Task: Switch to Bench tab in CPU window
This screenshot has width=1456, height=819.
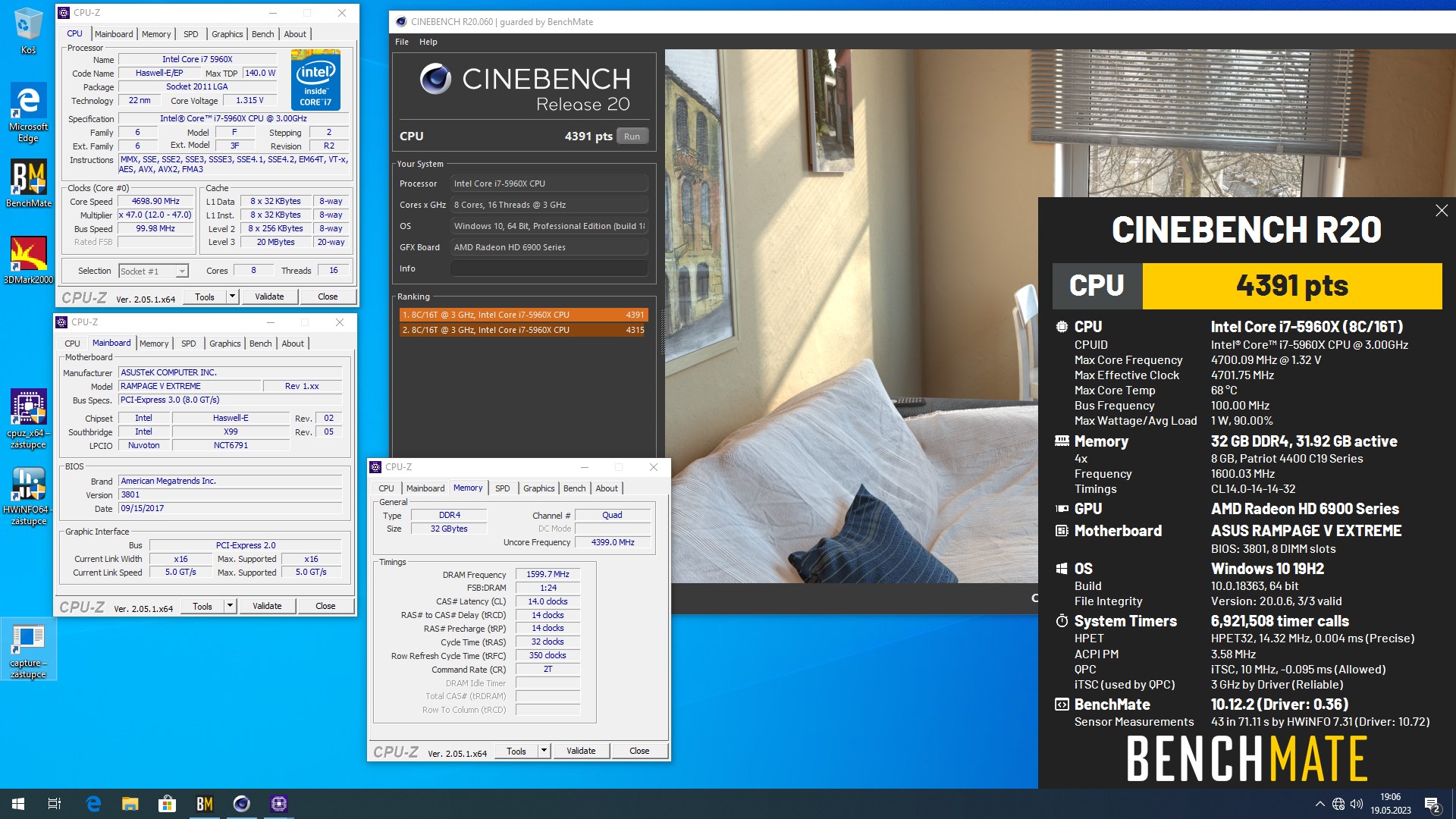Action: coord(263,34)
